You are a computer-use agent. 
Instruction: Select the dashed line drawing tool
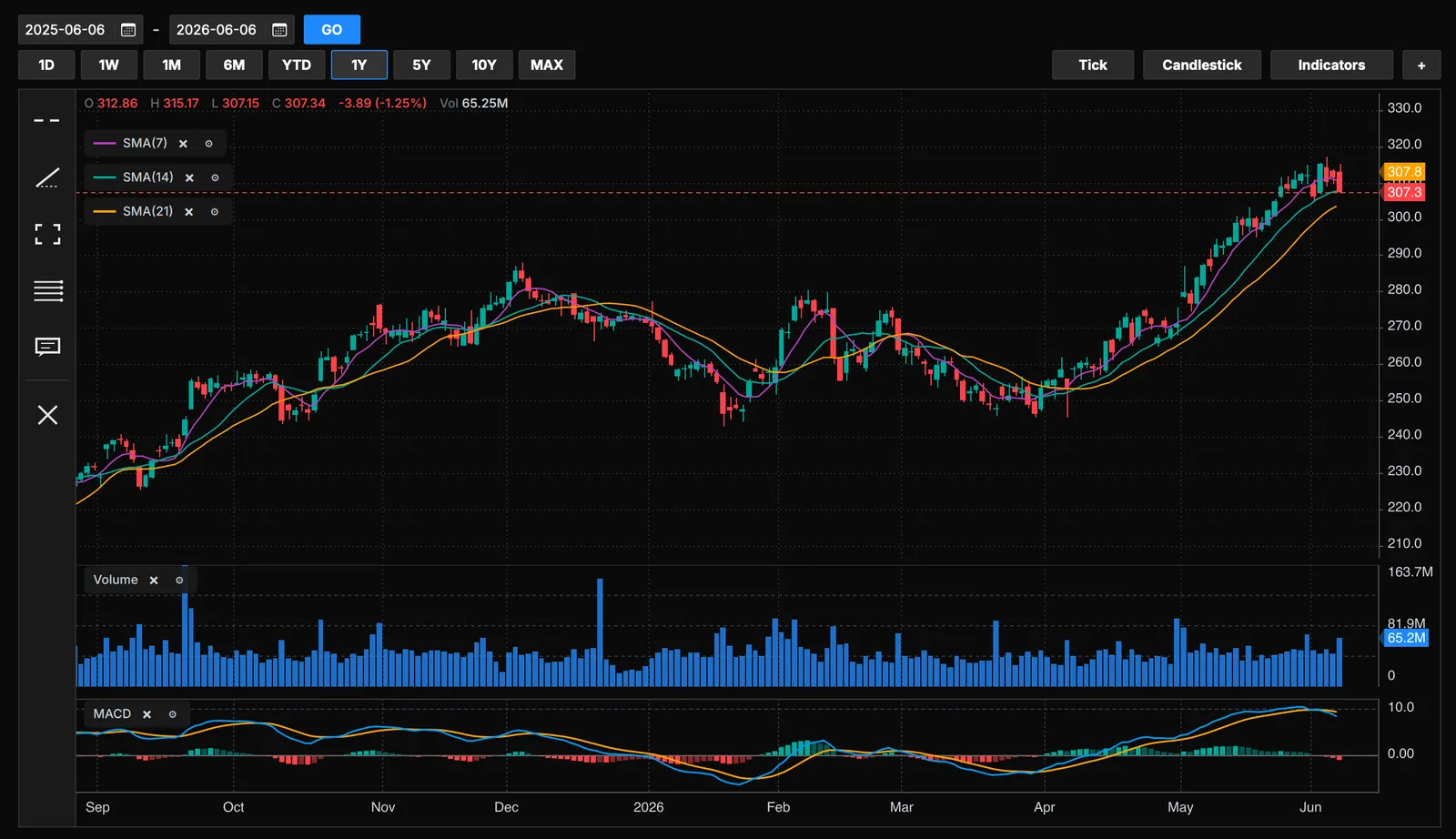coord(47,120)
